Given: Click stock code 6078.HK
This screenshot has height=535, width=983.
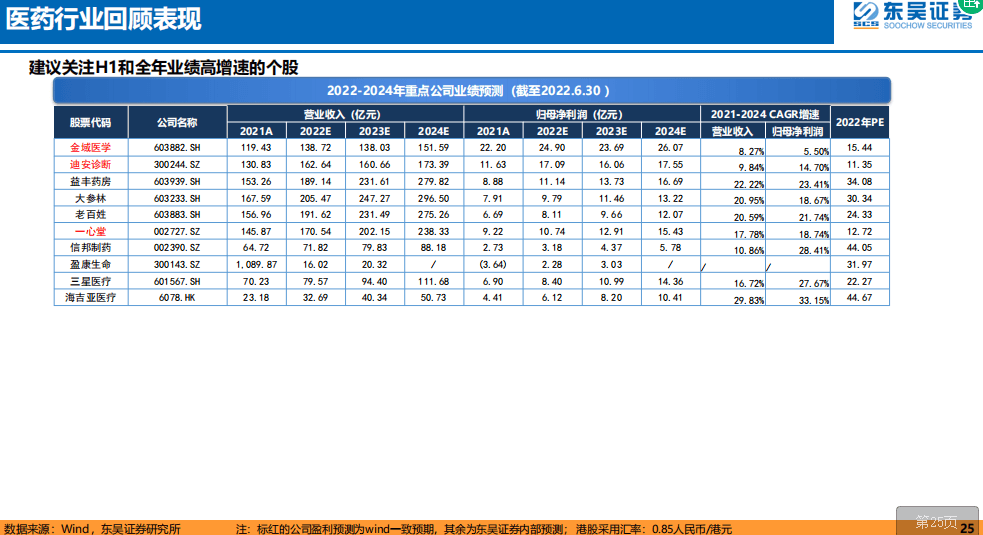Looking at the screenshot, I should (x=177, y=297).
